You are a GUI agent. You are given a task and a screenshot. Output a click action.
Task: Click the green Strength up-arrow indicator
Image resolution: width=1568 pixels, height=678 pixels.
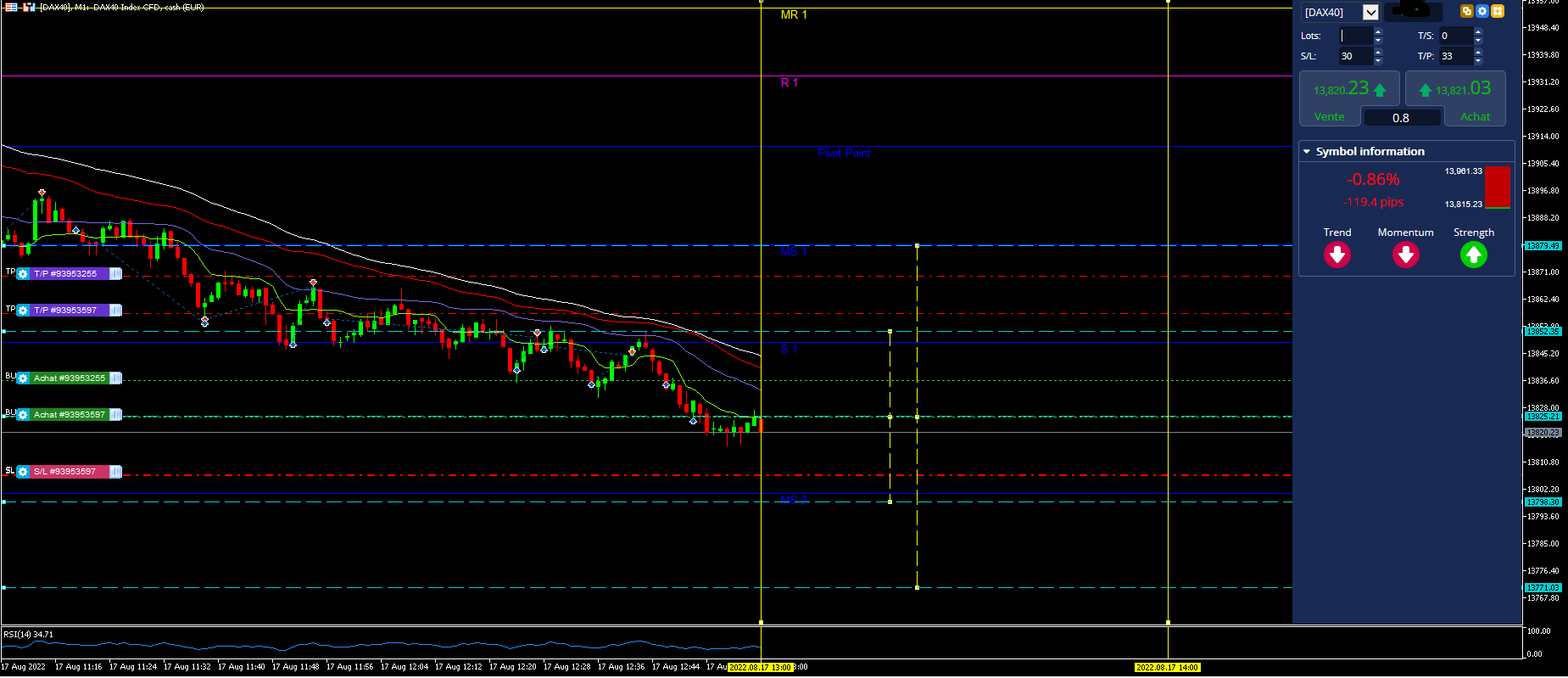pos(1474,255)
